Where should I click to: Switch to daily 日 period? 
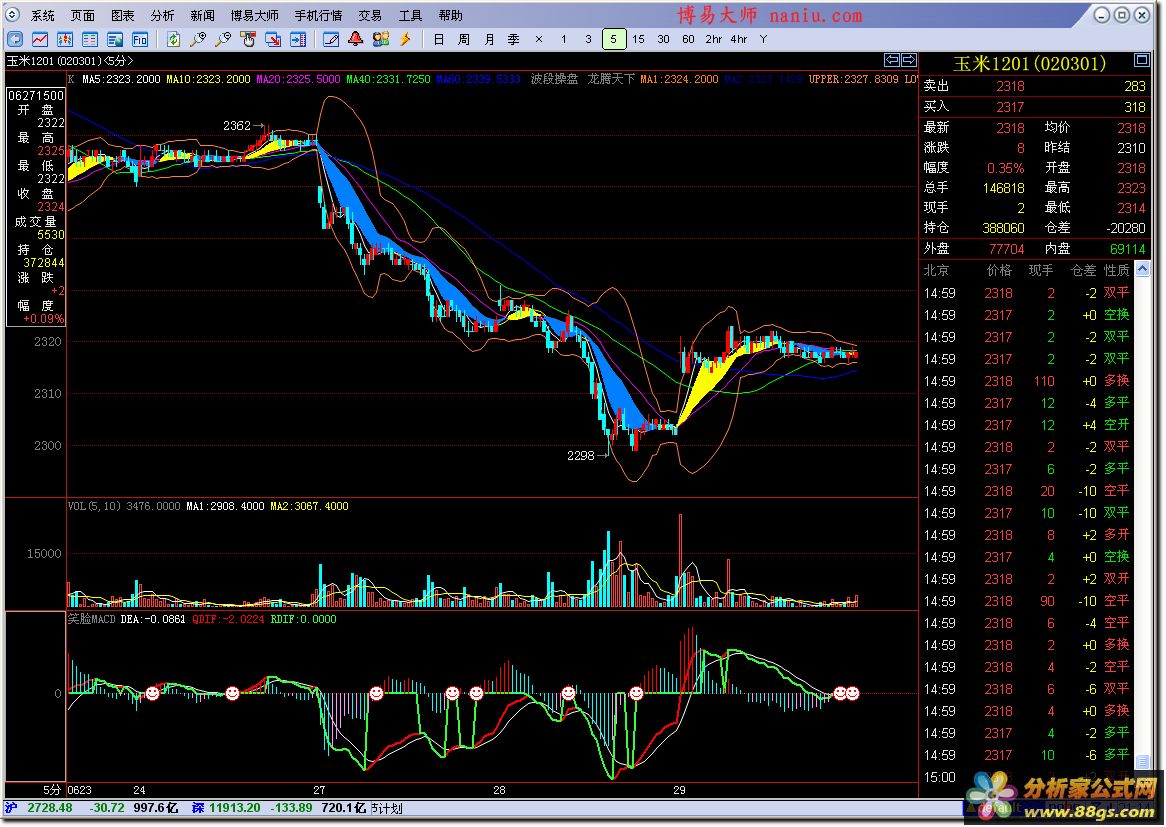tap(439, 39)
